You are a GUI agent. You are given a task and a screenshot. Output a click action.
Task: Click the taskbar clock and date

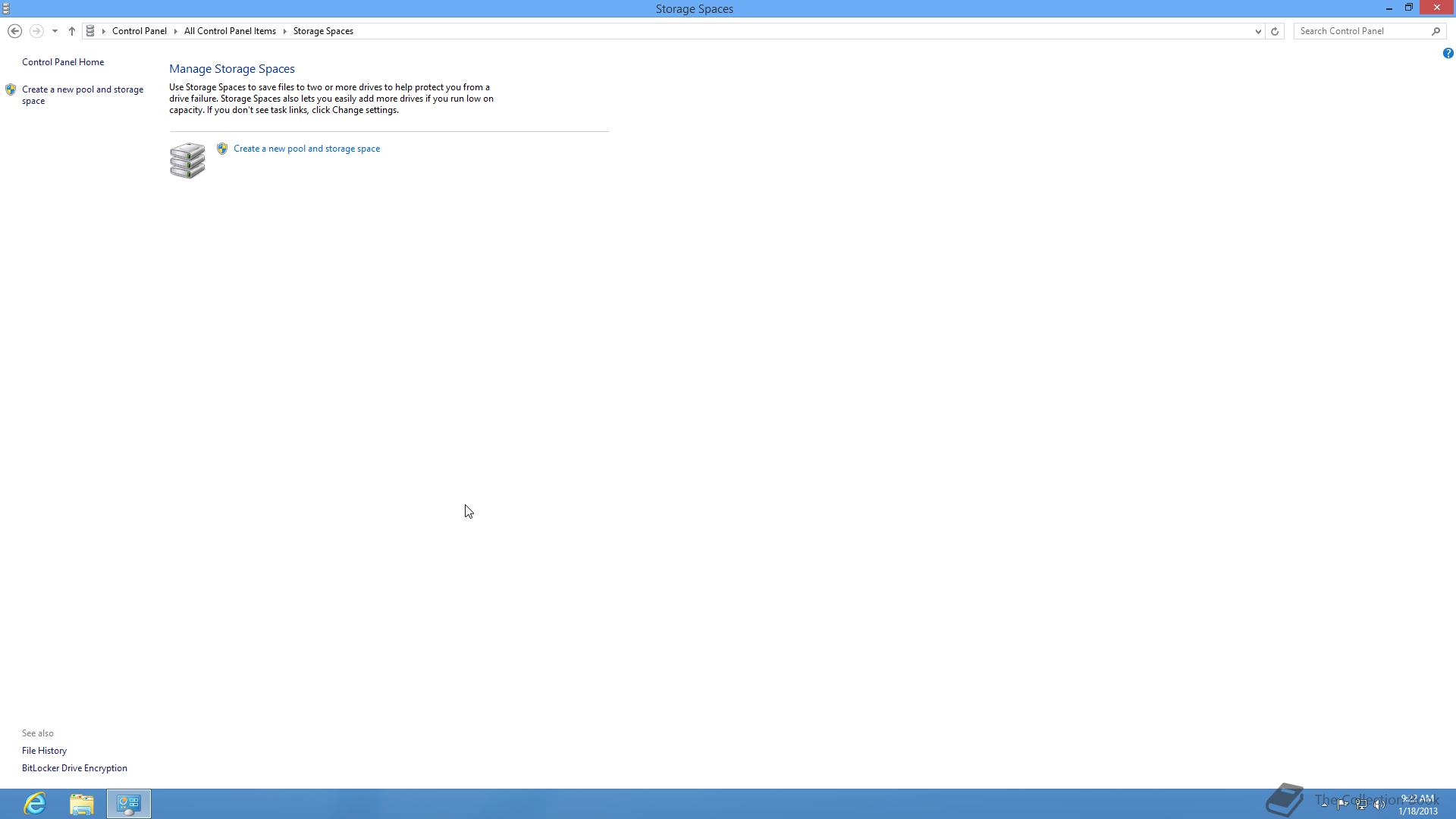pyautogui.click(x=1418, y=805)
